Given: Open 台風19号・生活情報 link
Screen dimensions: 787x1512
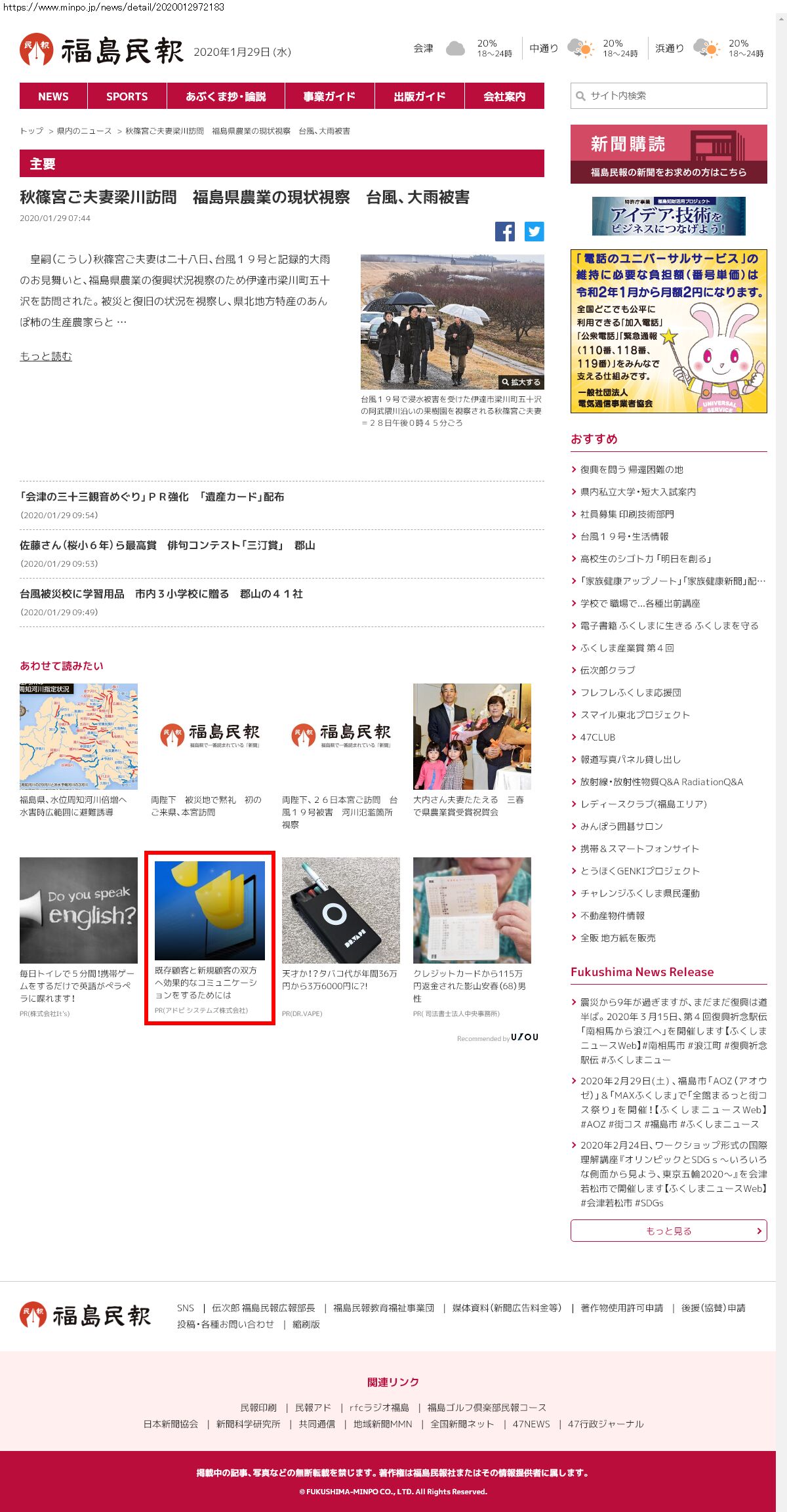Looking at the screenshot, I should click(x=624, y=537).
